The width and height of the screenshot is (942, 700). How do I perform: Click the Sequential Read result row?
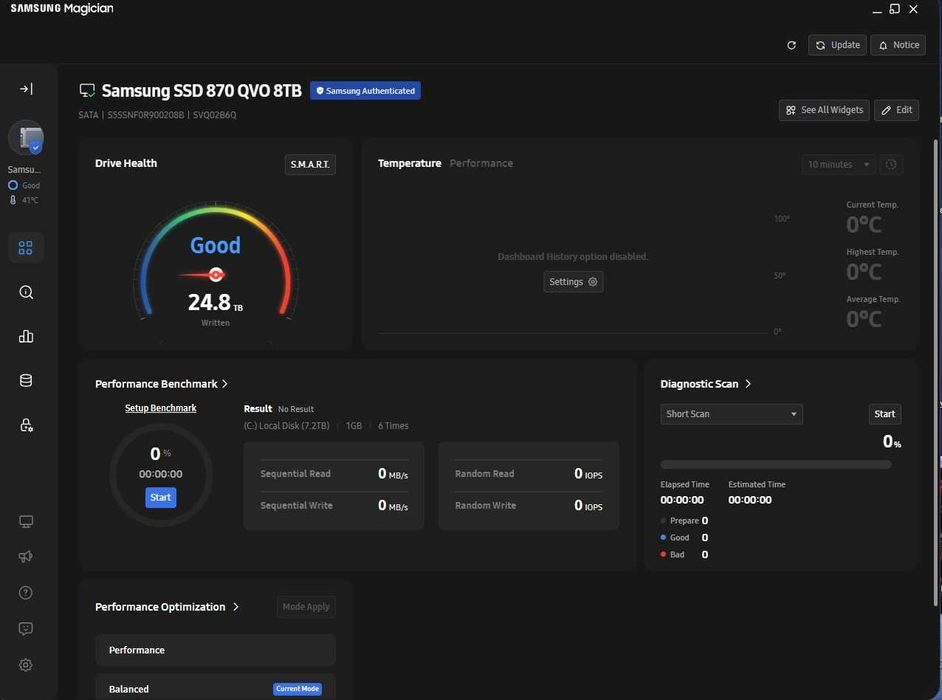(334, 473)
